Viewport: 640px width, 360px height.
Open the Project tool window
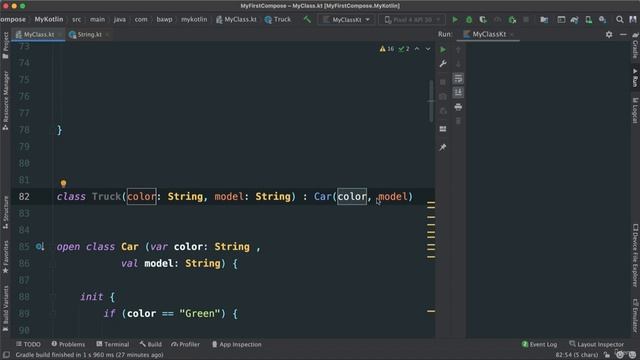coord(5,45)
